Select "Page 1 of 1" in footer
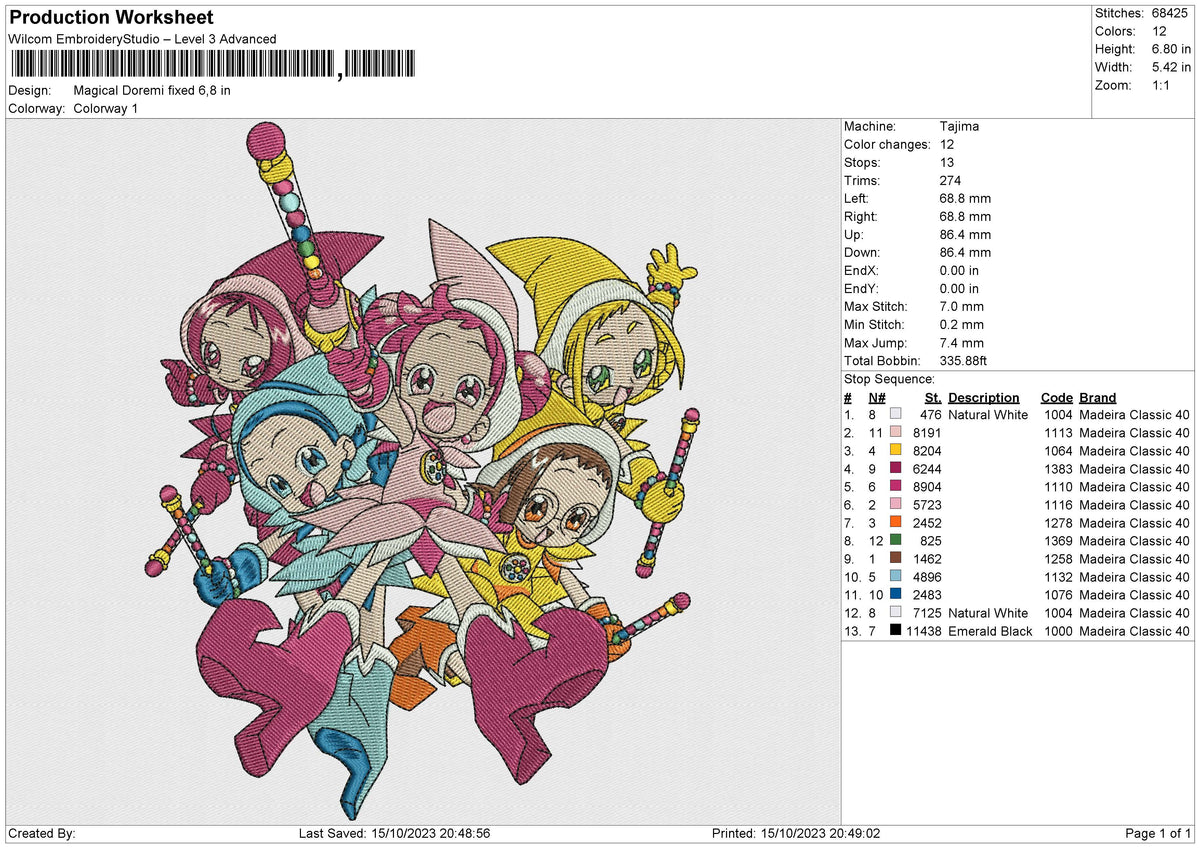 (1158, 833)
